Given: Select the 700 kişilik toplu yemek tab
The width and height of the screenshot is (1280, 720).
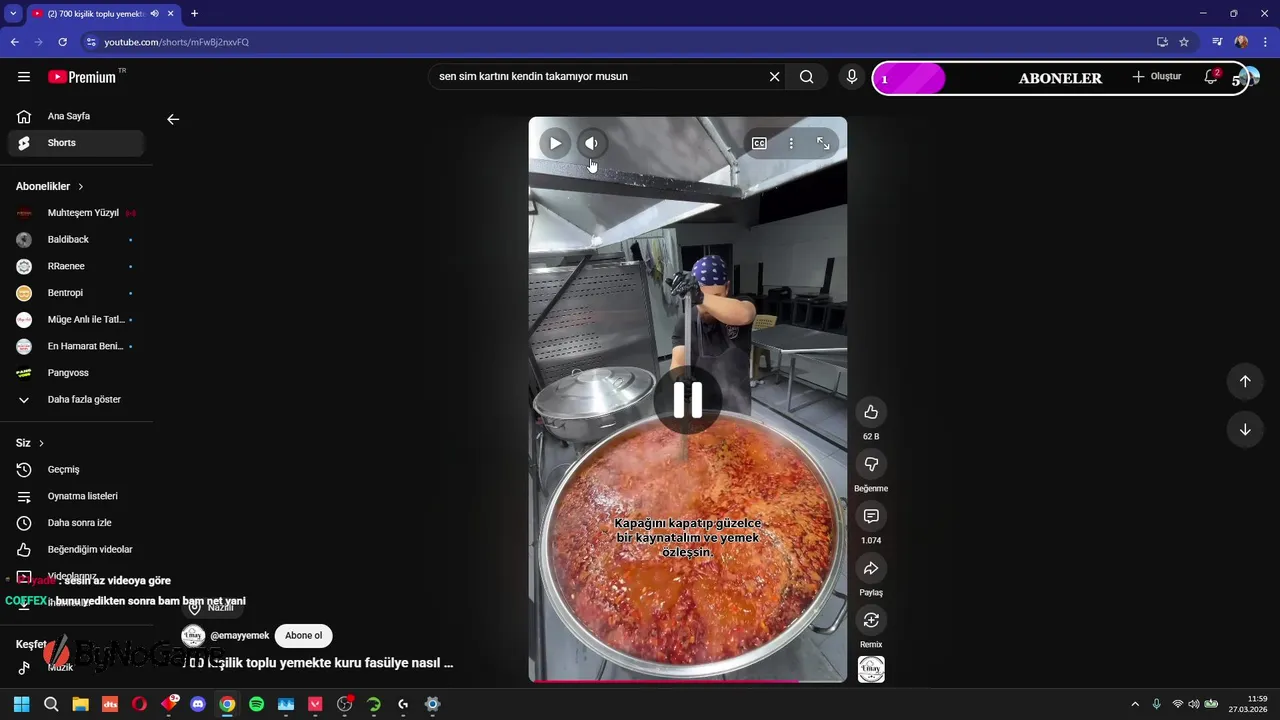Looking at the screenshot, I should 102,14.
